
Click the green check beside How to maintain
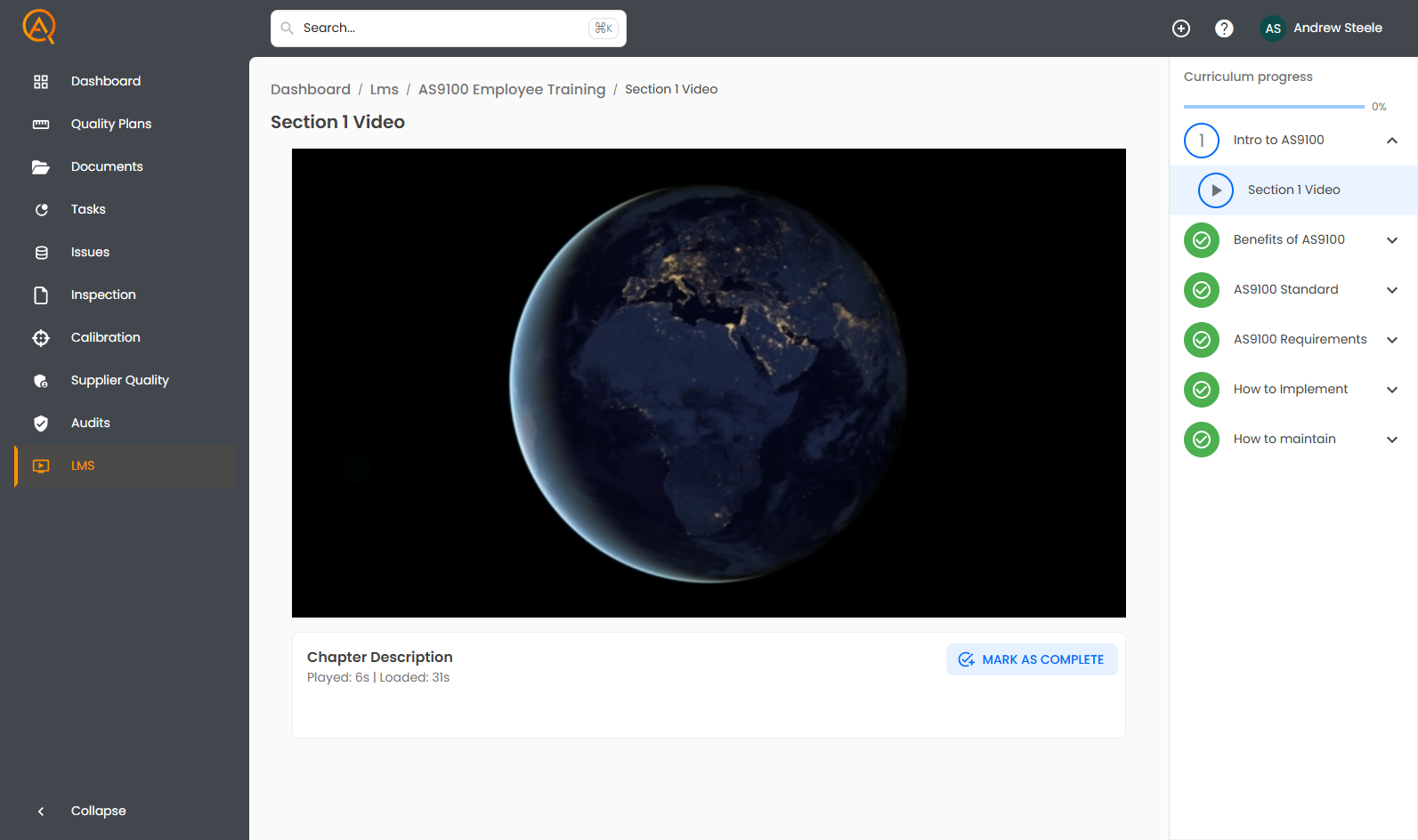point(1201,440)
